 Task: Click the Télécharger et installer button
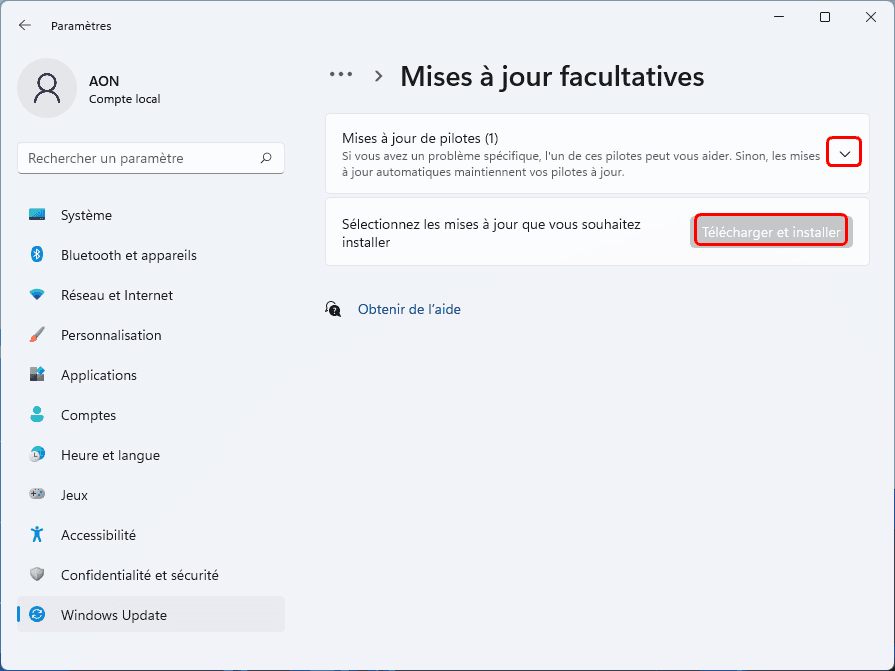771,232
